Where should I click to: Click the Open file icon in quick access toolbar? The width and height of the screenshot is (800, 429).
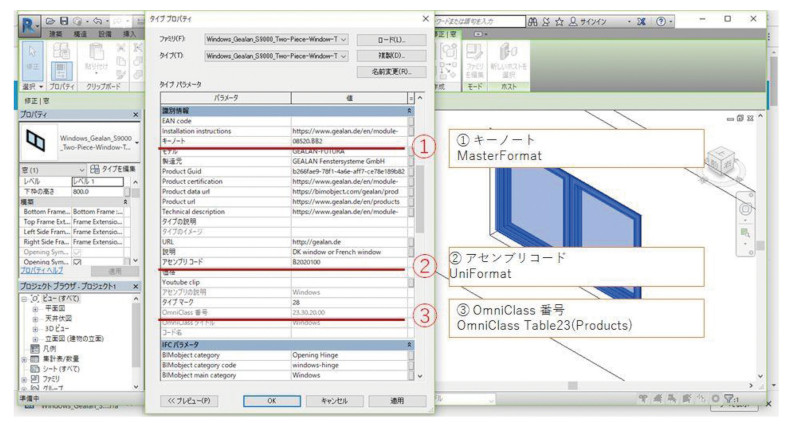tap(51, 21)
